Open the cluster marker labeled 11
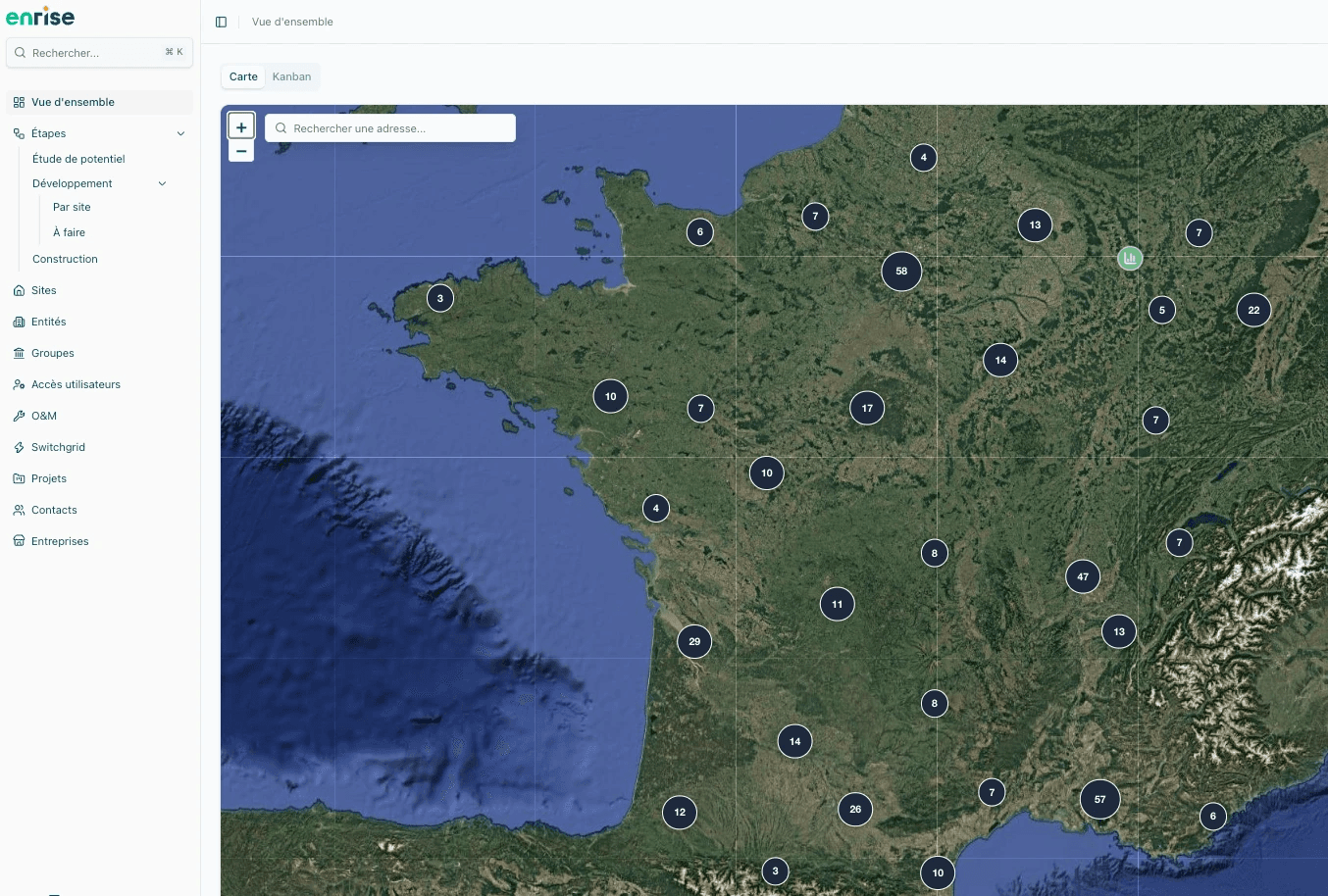 (837, 604)
